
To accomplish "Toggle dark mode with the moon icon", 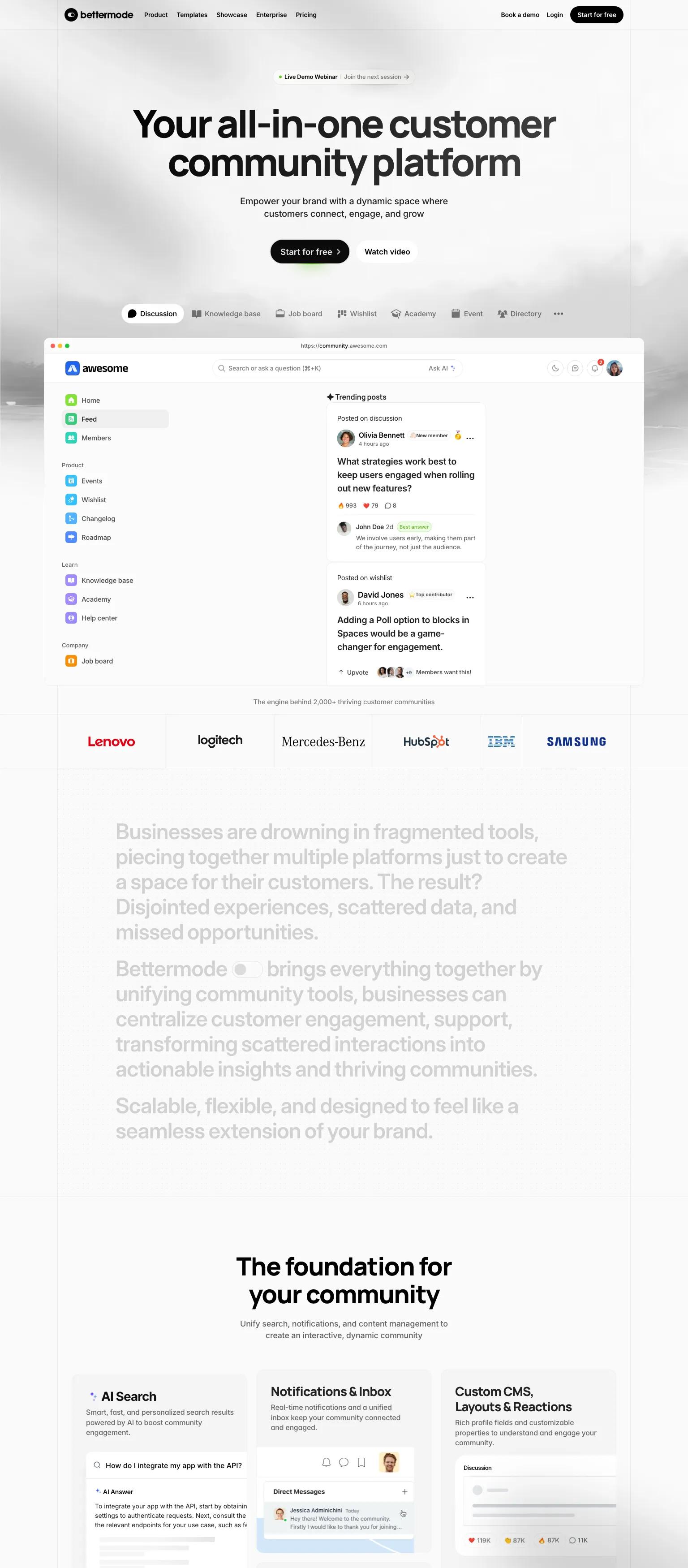I will (x=555, y=368).
